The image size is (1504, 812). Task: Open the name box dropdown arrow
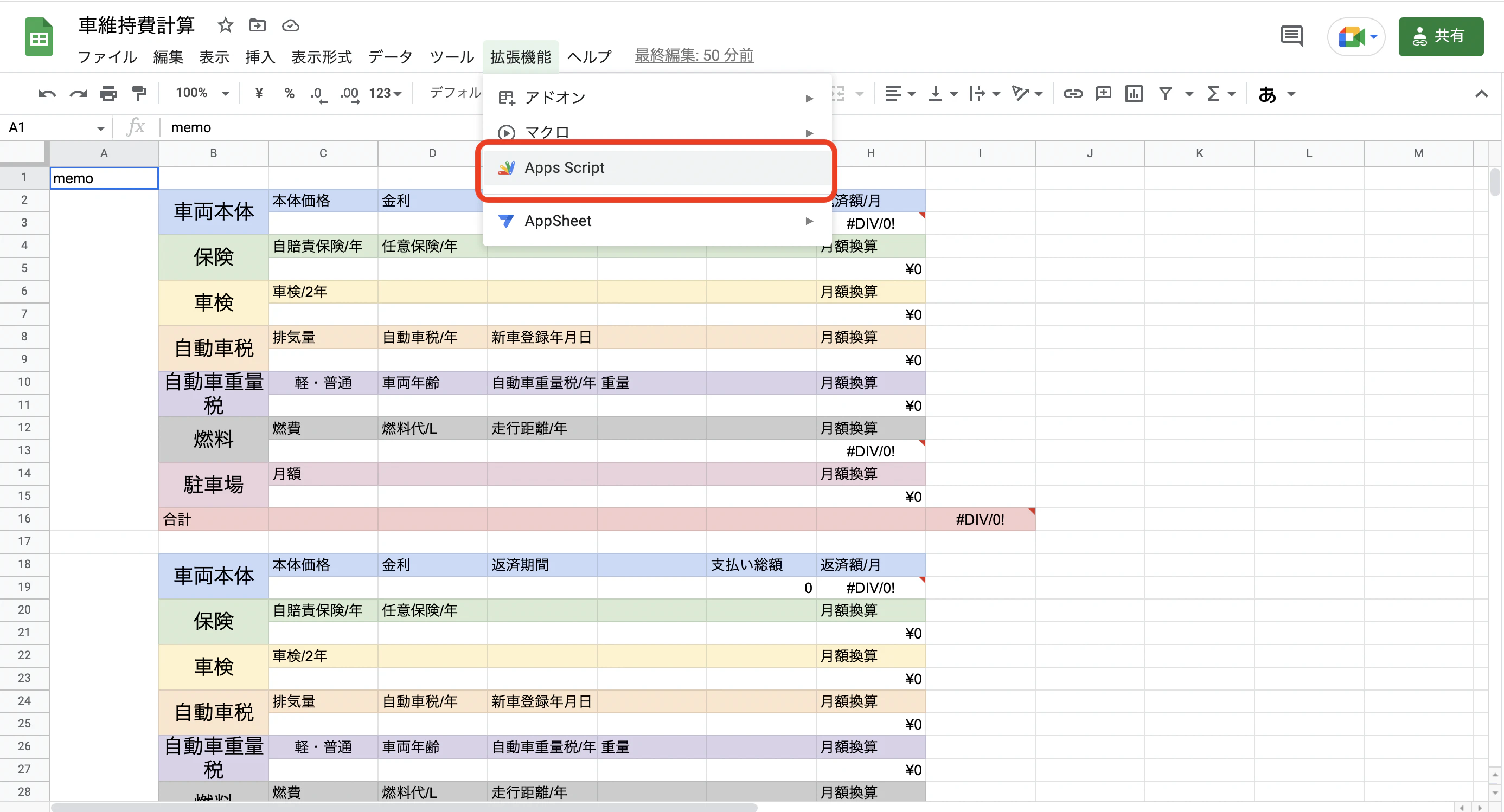(100, 128)
